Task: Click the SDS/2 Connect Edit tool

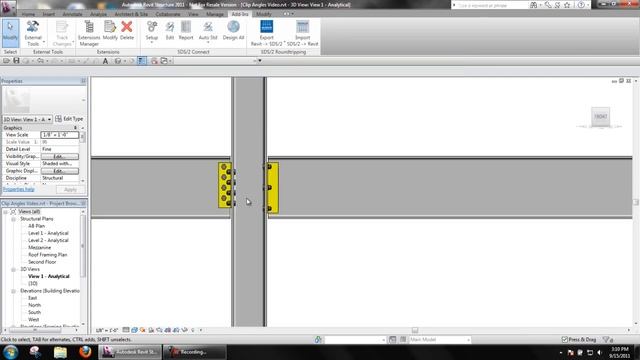Action: pyautogui.click(x=169, y=31)
